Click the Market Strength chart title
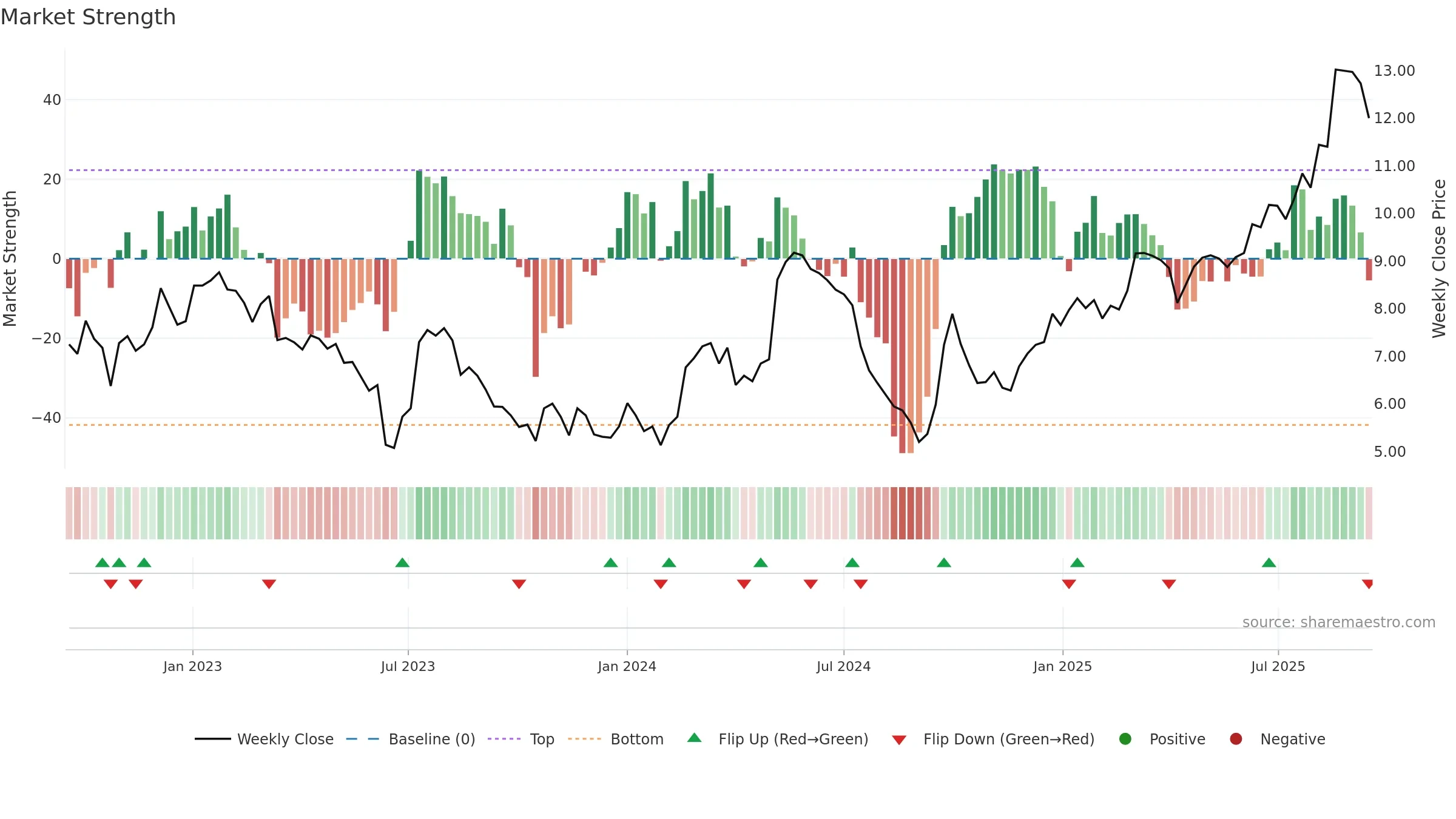The height and width of the screenshot is (819, 1456). [88, 17]
